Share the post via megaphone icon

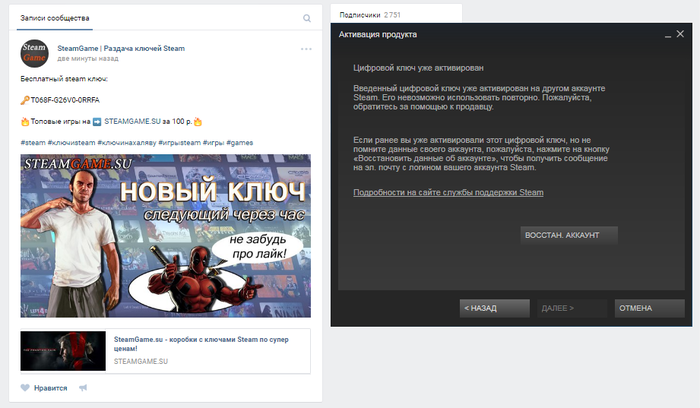click(84, 387)
